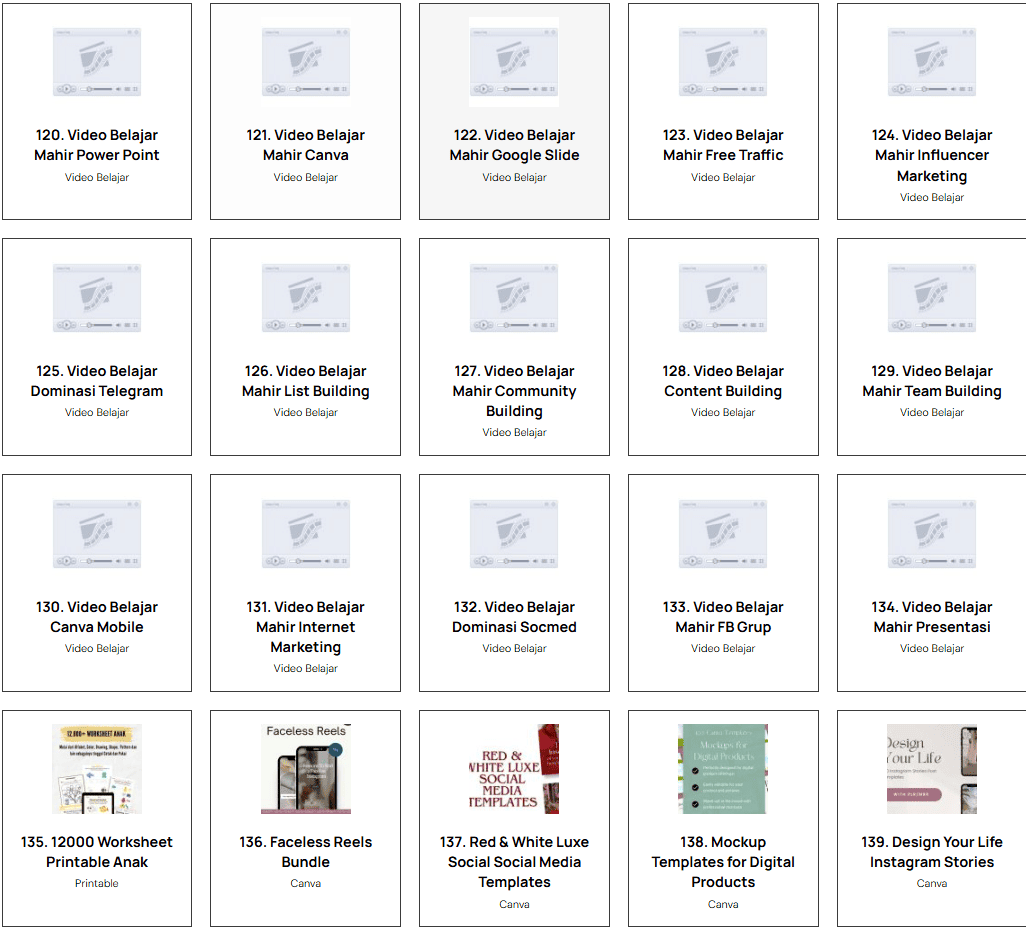The height and width of the screenshot is (930, 1026).
Task: Click video icon above Canva Mobile
Action: coord(97,534)
